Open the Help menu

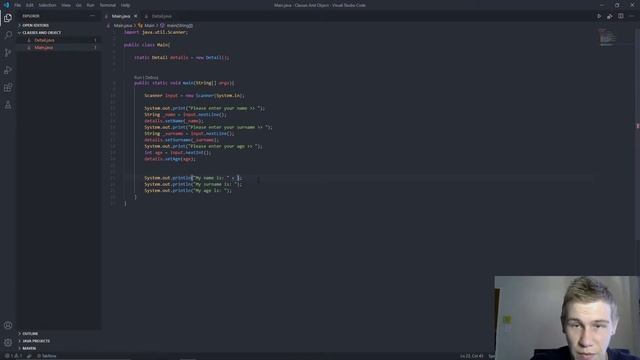click(125, 5)
